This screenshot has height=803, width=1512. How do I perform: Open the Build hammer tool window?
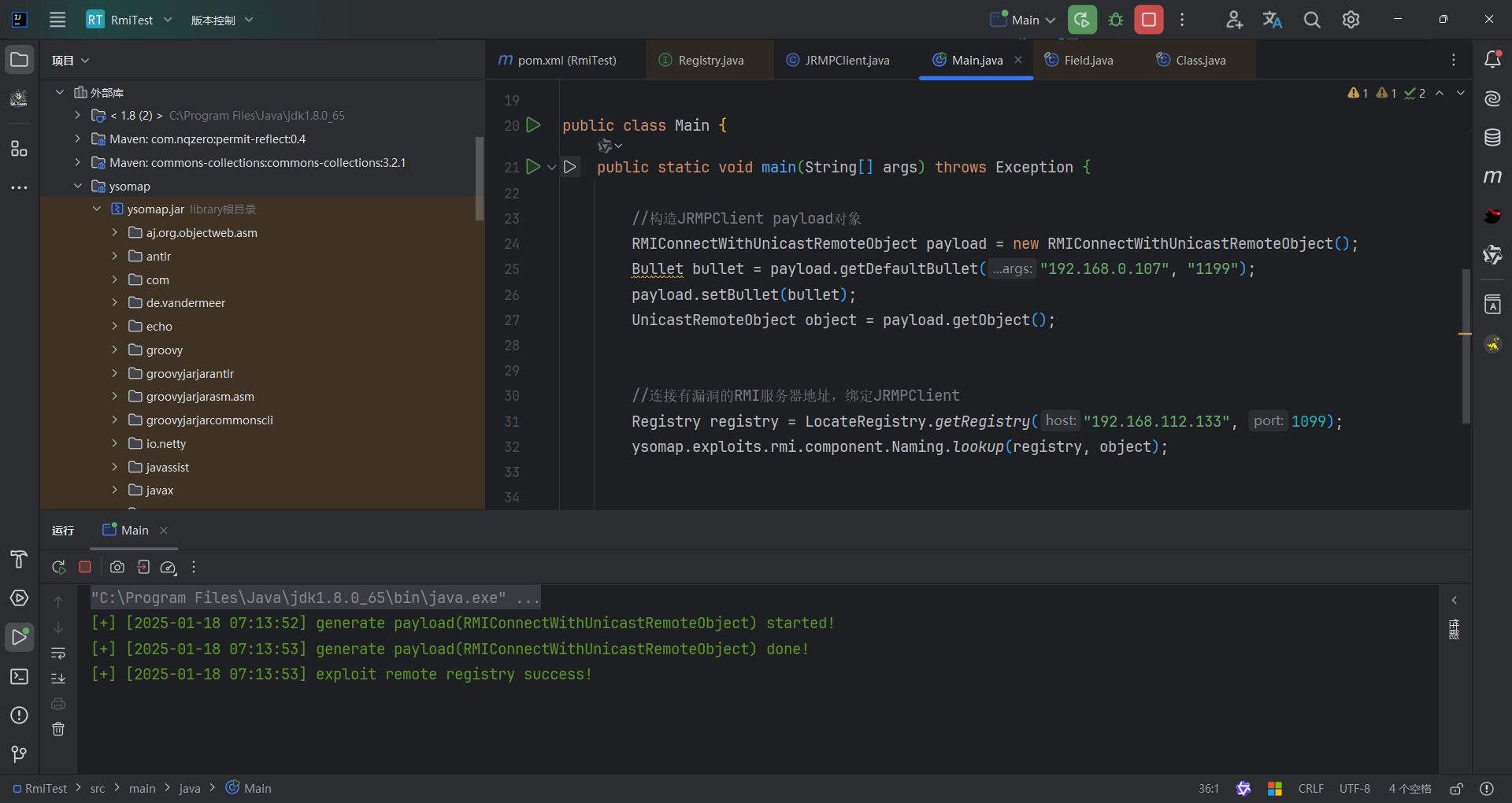(20, 559)
